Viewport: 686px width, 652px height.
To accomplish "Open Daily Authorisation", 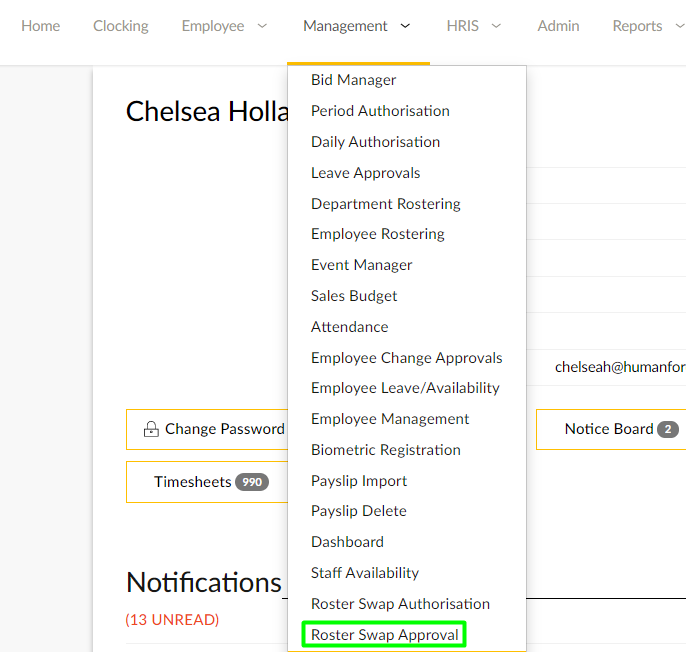I will tap(375, 142).
